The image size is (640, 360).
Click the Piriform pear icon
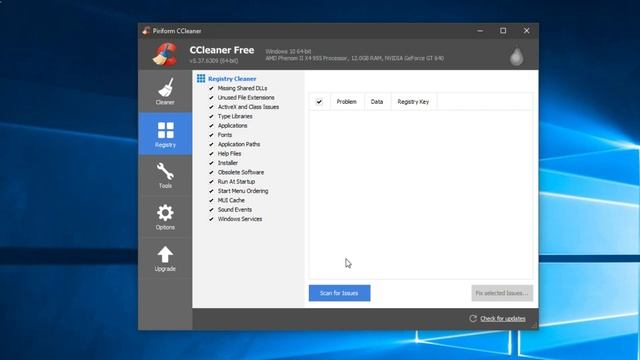(x=516, y=56)
